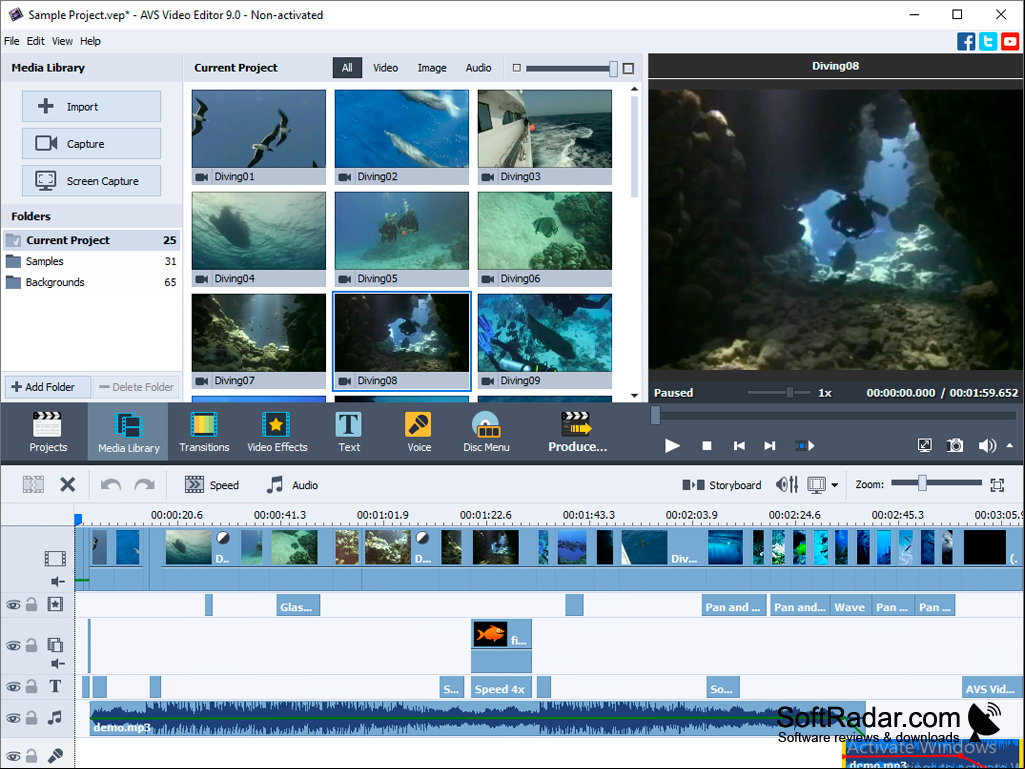This screenshot has width=1025, height=769.
Task: Mute the main video track audio
Action: [58, 581]
